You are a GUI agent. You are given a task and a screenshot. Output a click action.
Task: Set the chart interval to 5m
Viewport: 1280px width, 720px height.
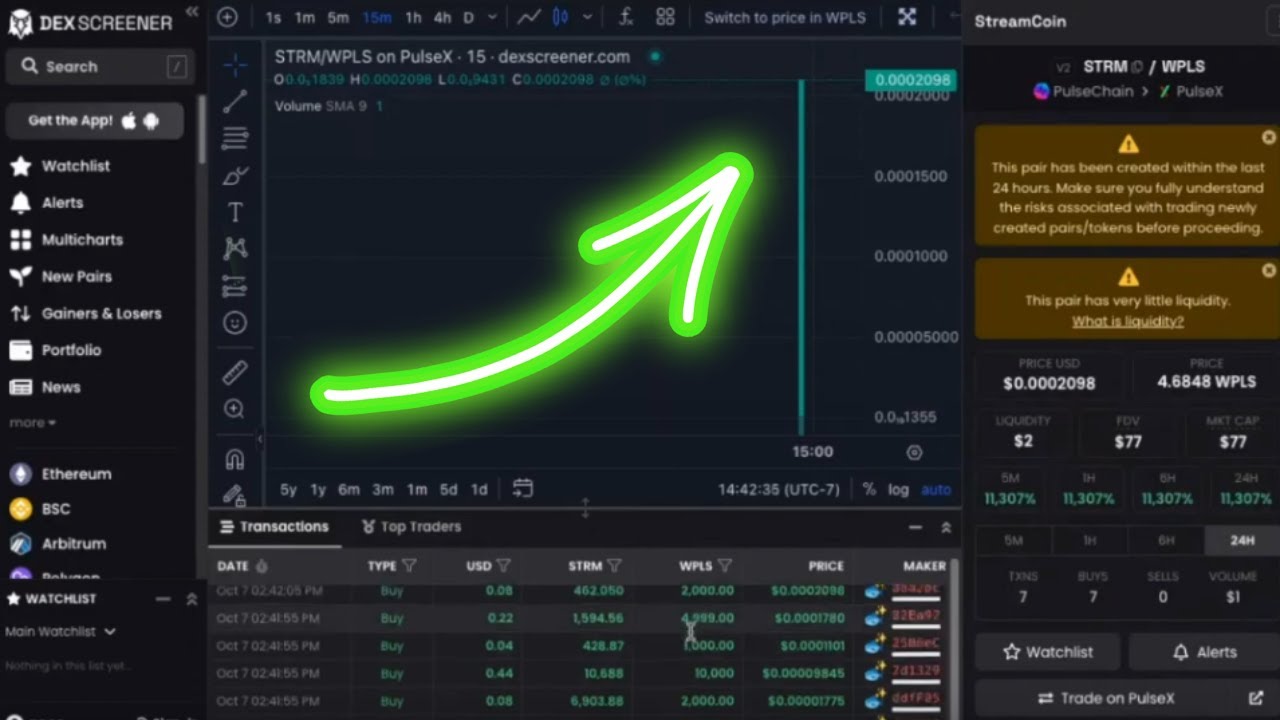[x=339, y=17]
